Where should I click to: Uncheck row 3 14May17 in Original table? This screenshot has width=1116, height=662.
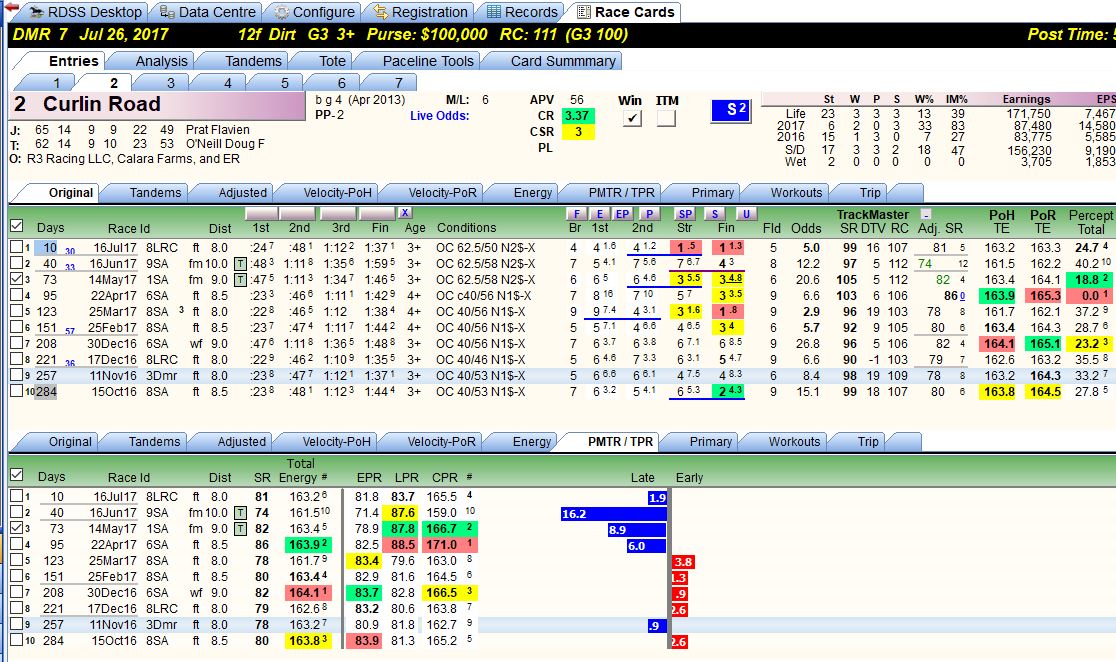point(16,279)
